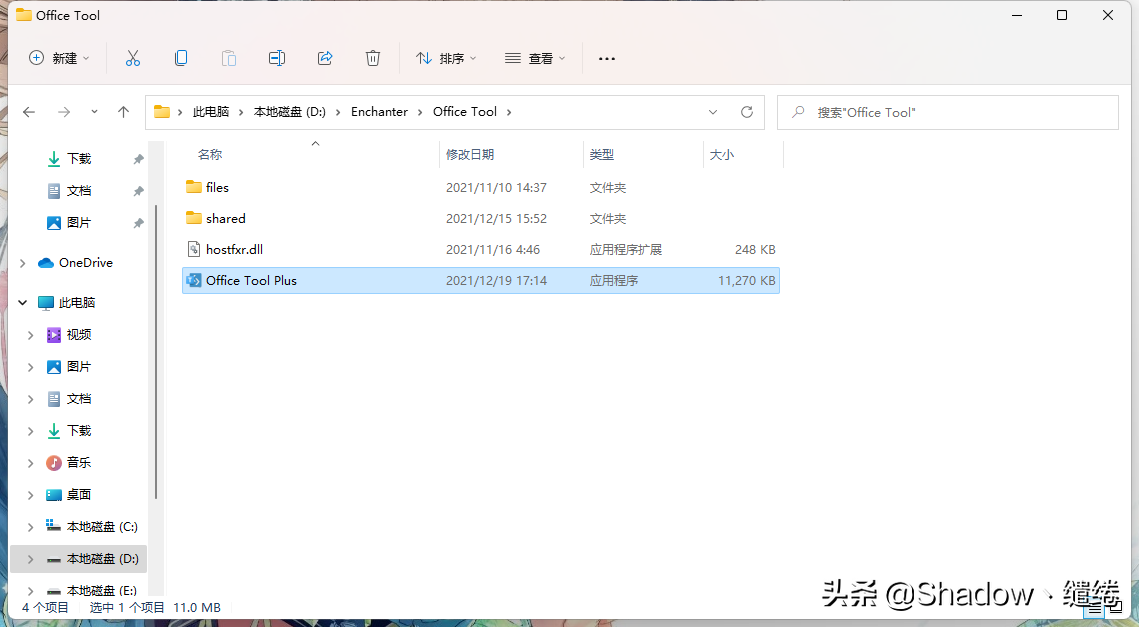1139x627 pixels.
Task: Open the 查看 view dropdown
Action: pos(535,58)
